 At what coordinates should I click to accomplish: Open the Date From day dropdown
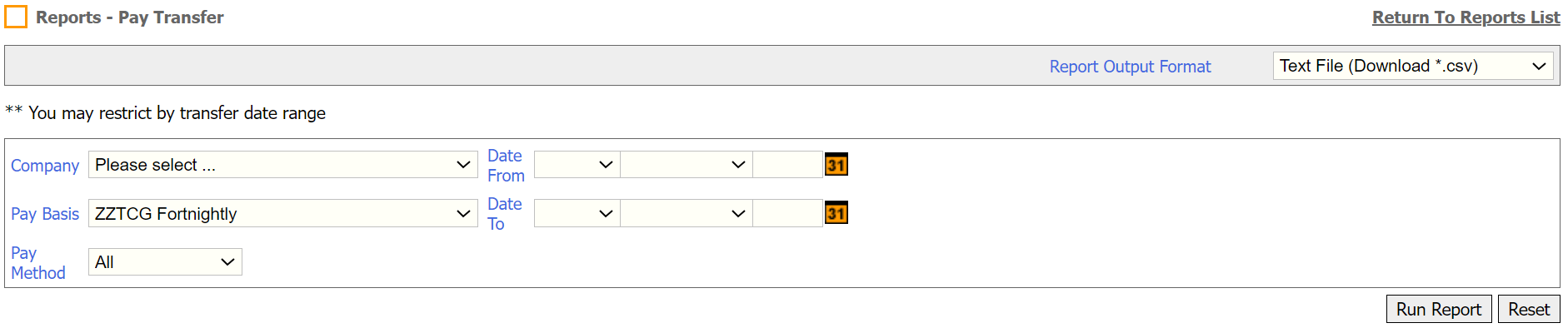[577, 165]
